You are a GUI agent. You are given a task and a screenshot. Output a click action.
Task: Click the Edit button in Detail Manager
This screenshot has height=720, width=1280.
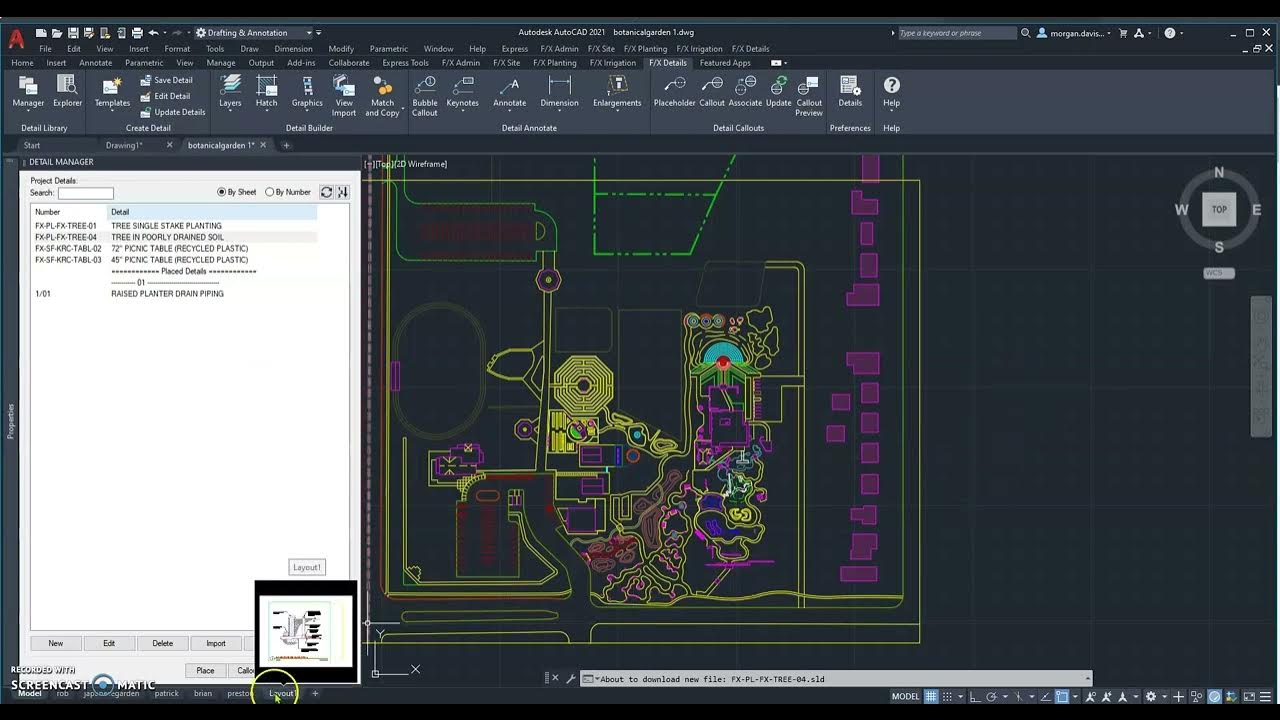pos(109,643)
